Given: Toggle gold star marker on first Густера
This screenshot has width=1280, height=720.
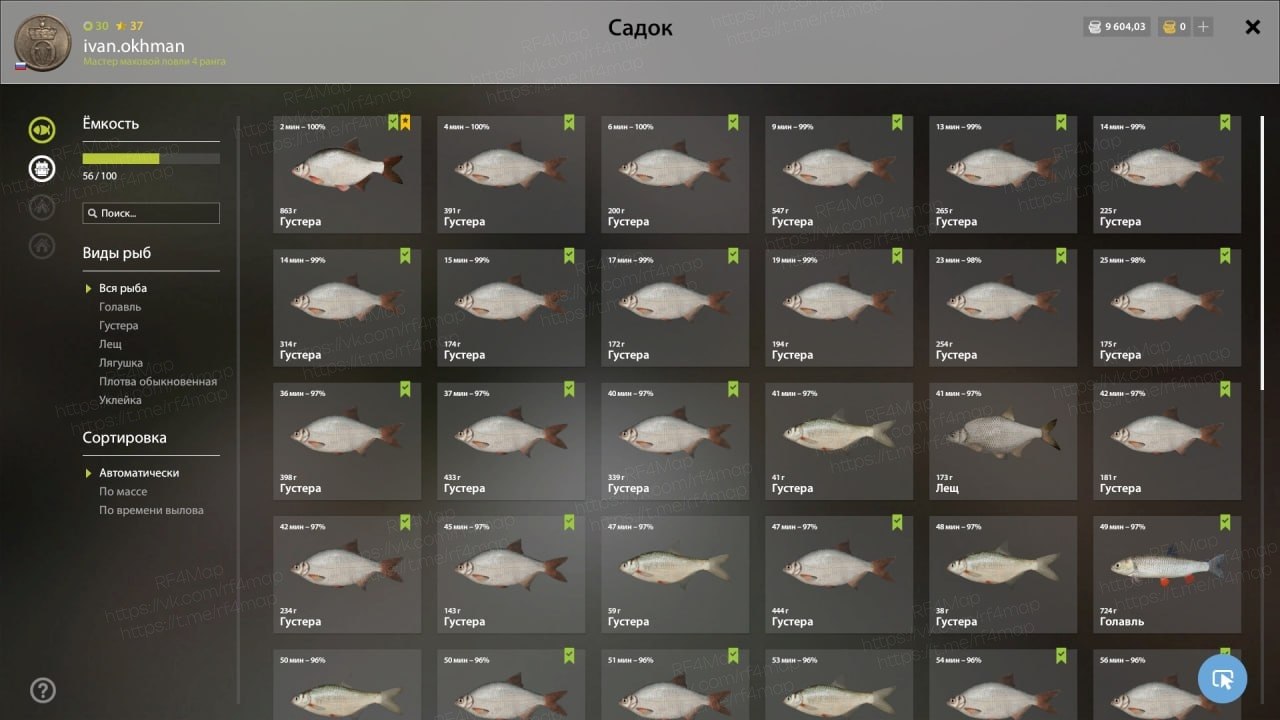Looking at the screenshot, I should pyautogui.click(x=405, y=123).
